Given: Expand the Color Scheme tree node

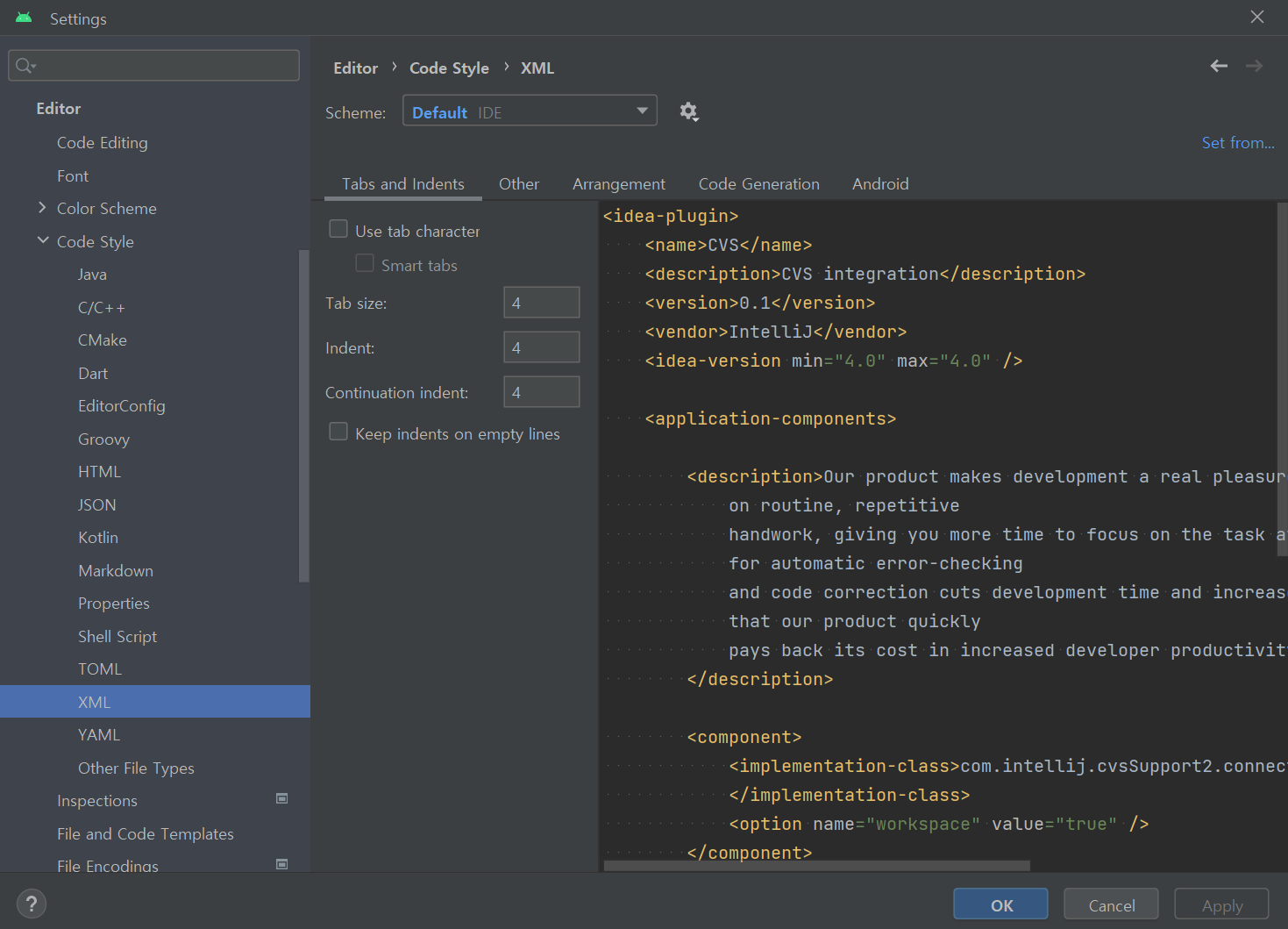Looking at the screenshot, I should pyautogui.click(x=42, y=208).
